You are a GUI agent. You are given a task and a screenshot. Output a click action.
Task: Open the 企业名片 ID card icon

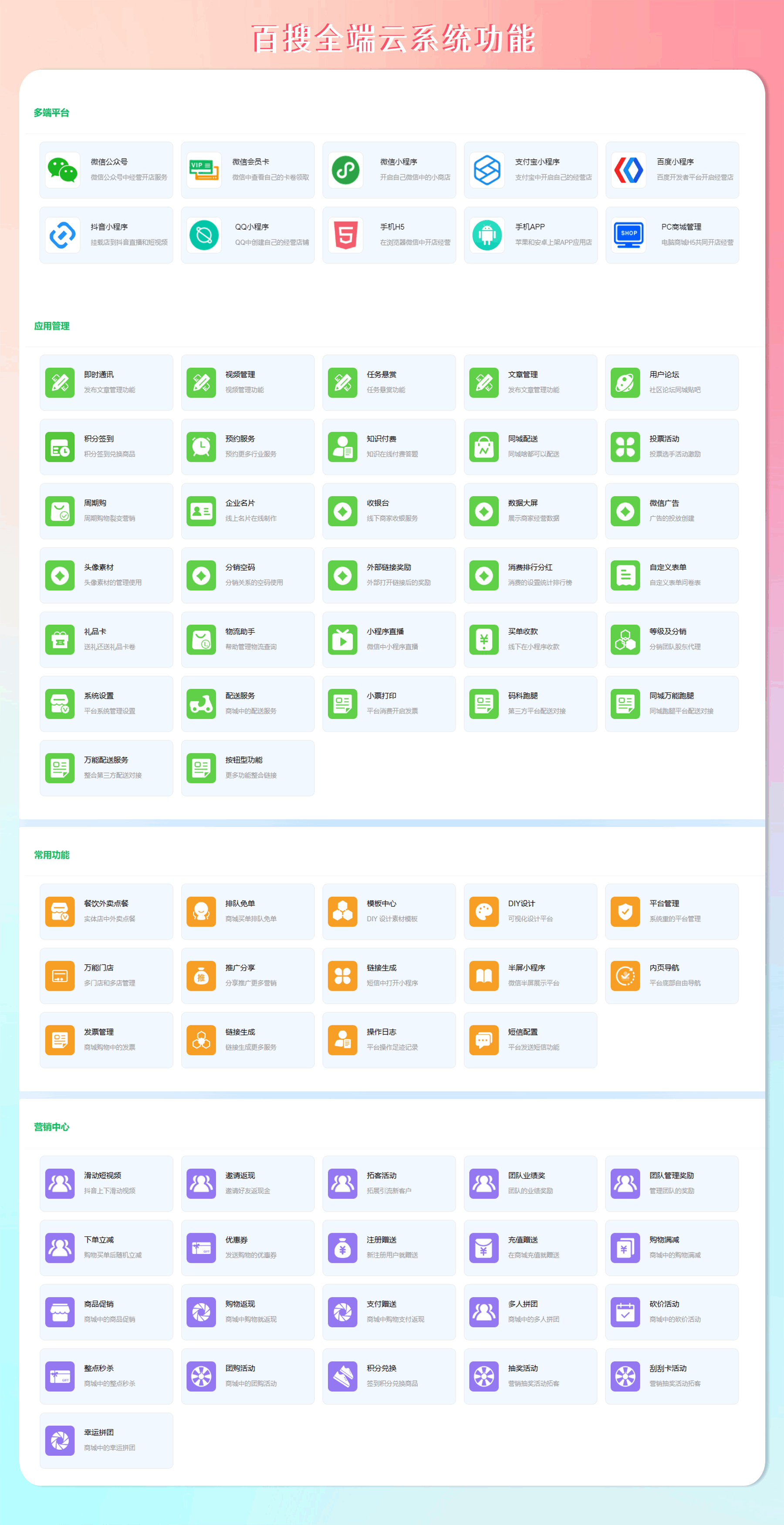coord(201,511)
